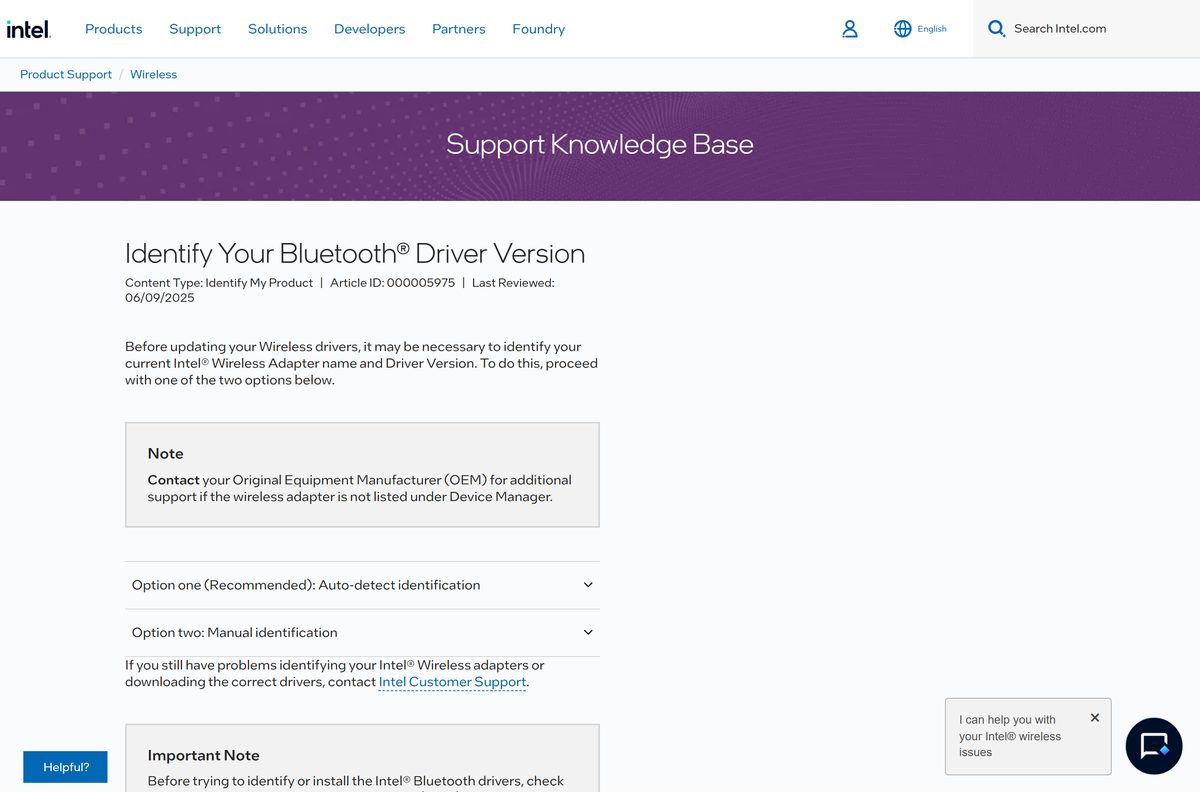The height and width of the screenshot is (792, 1200).
Task: Click the wireless help chat message
Action: pos(1010,736)
